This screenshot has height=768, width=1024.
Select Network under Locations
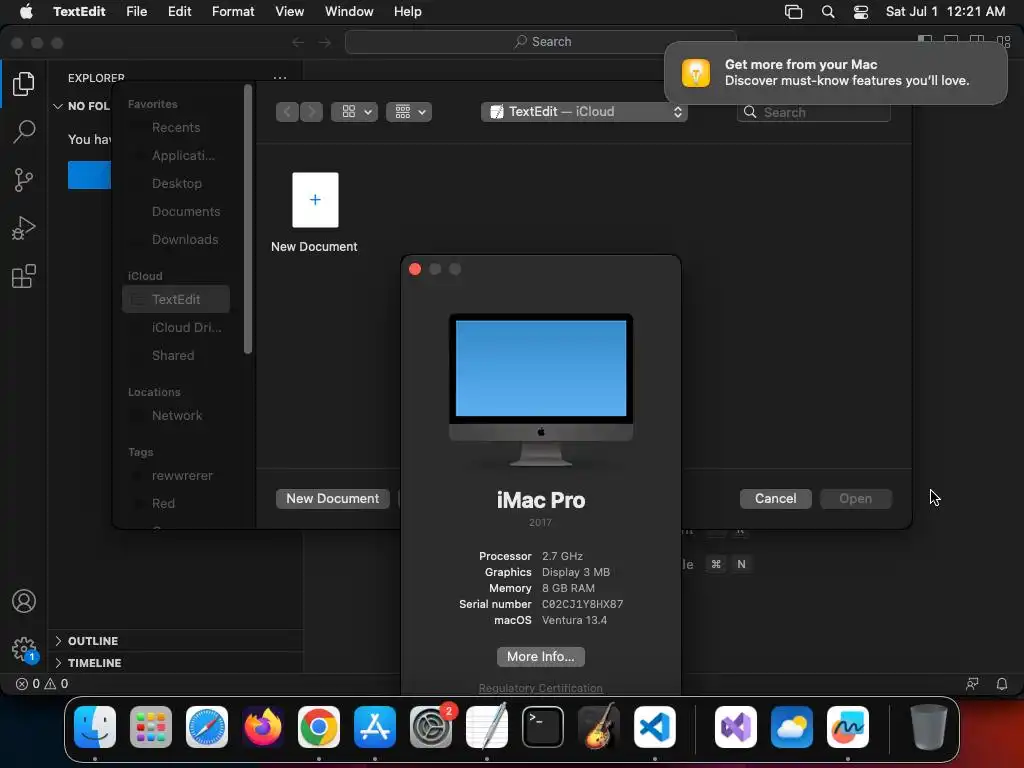click(176, 415)
